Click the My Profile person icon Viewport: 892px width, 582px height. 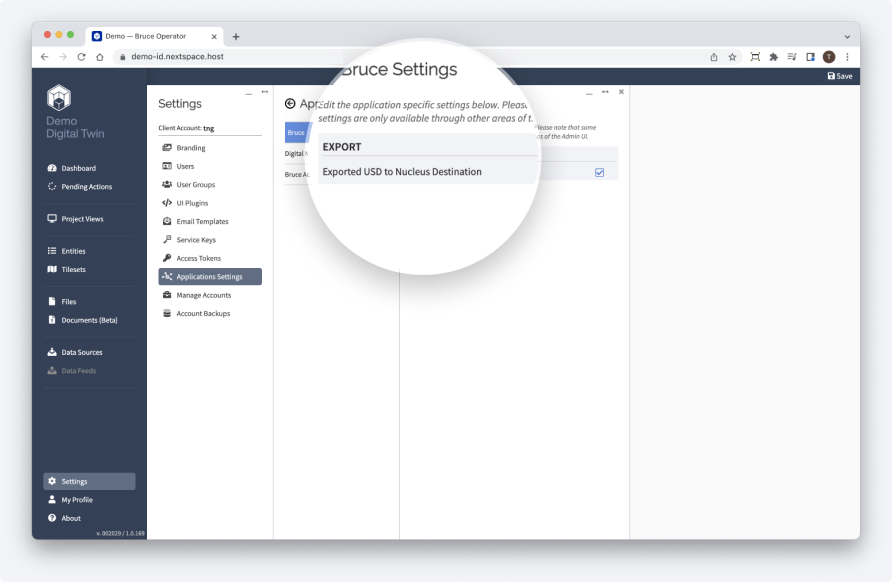52,500
